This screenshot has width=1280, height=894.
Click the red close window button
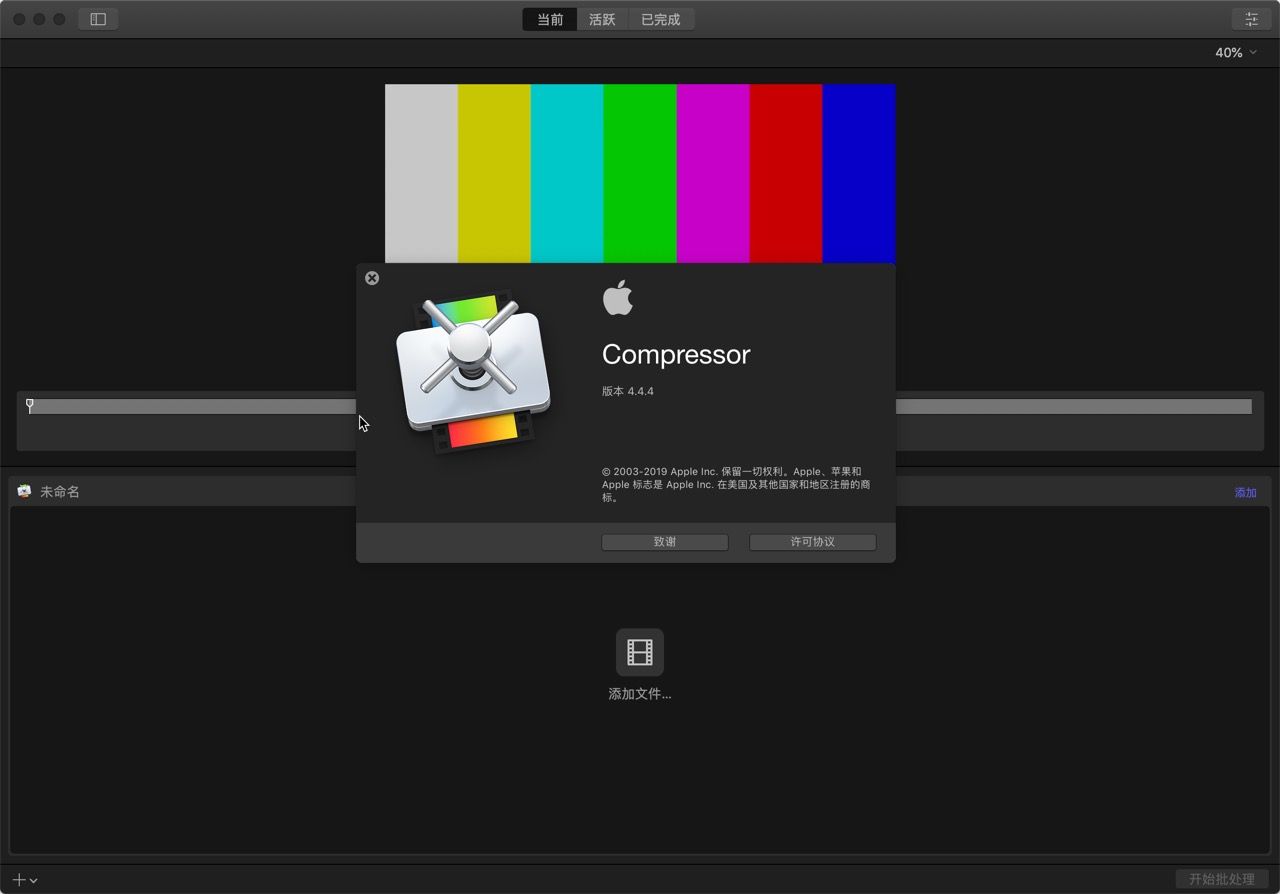(x=19, y=19)
